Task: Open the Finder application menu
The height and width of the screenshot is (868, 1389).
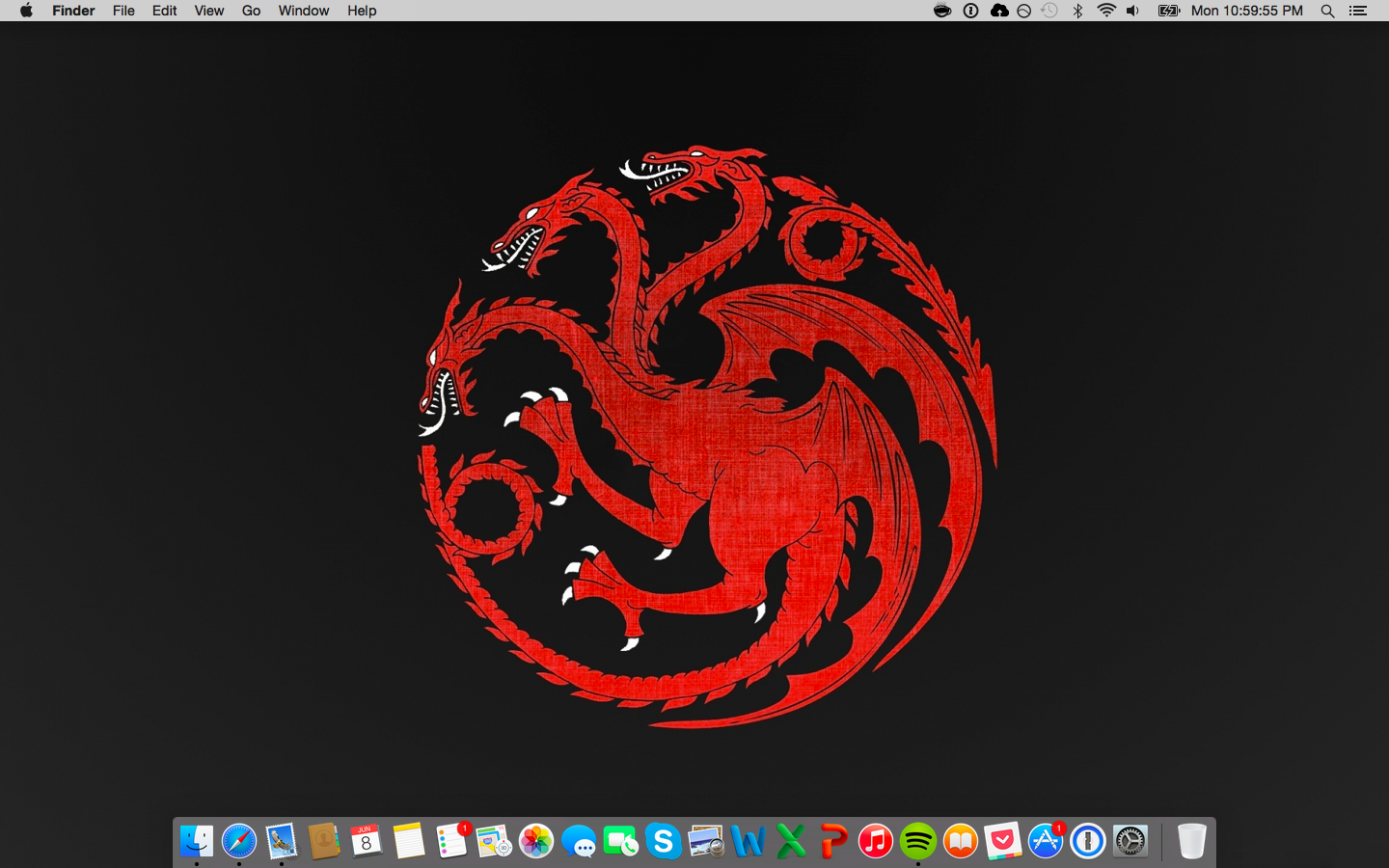Action: [x=73, y=11]
